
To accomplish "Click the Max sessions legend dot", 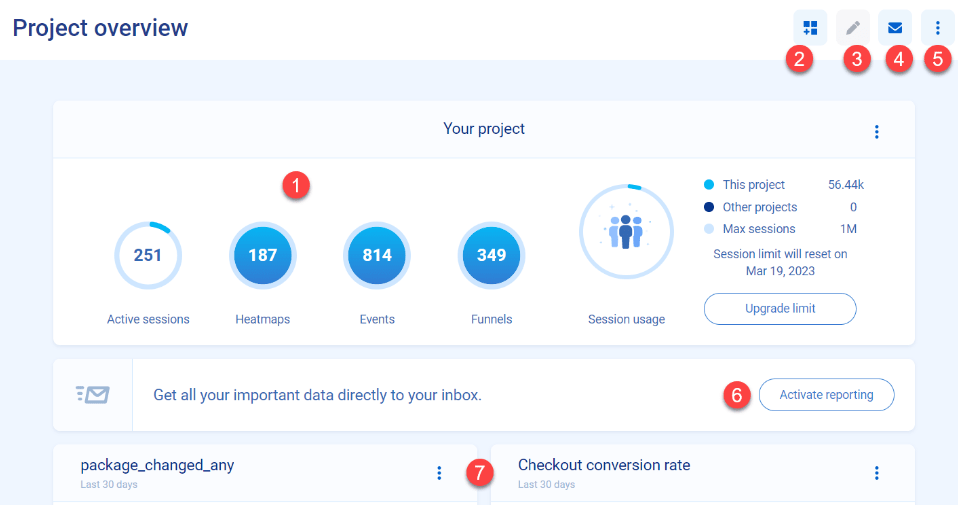I will (x=709, y=229).
